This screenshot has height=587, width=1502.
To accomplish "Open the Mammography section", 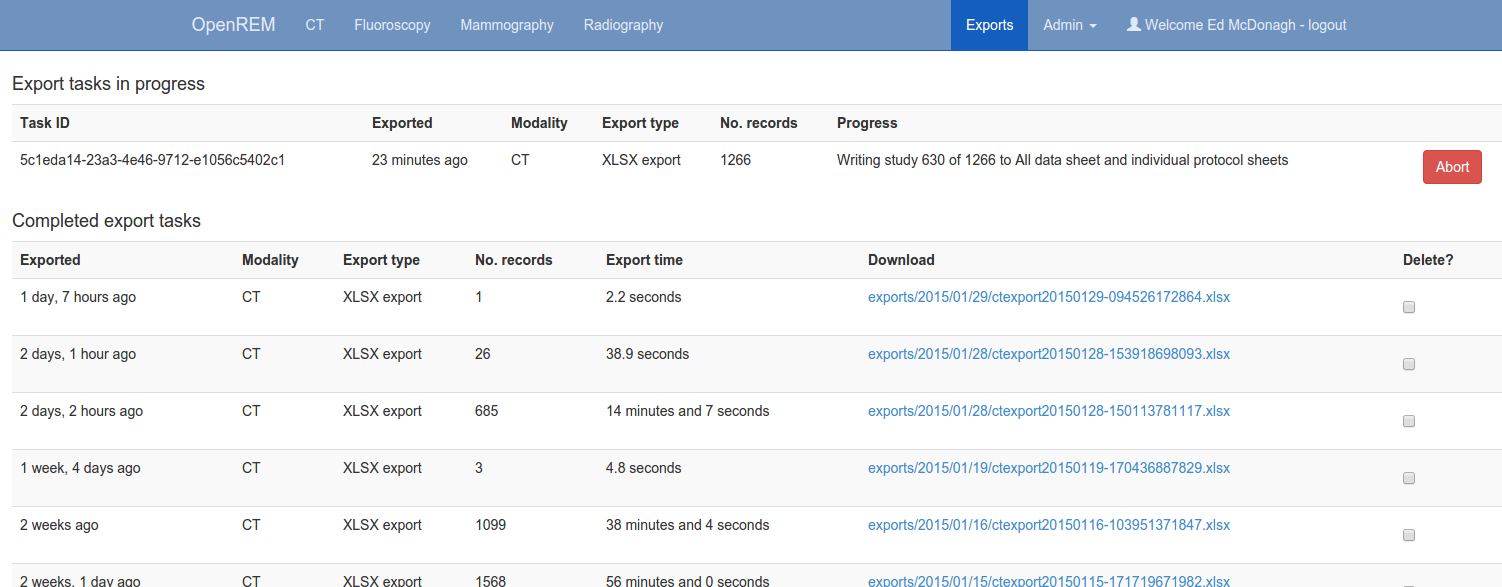I will (x=507, y=25).
